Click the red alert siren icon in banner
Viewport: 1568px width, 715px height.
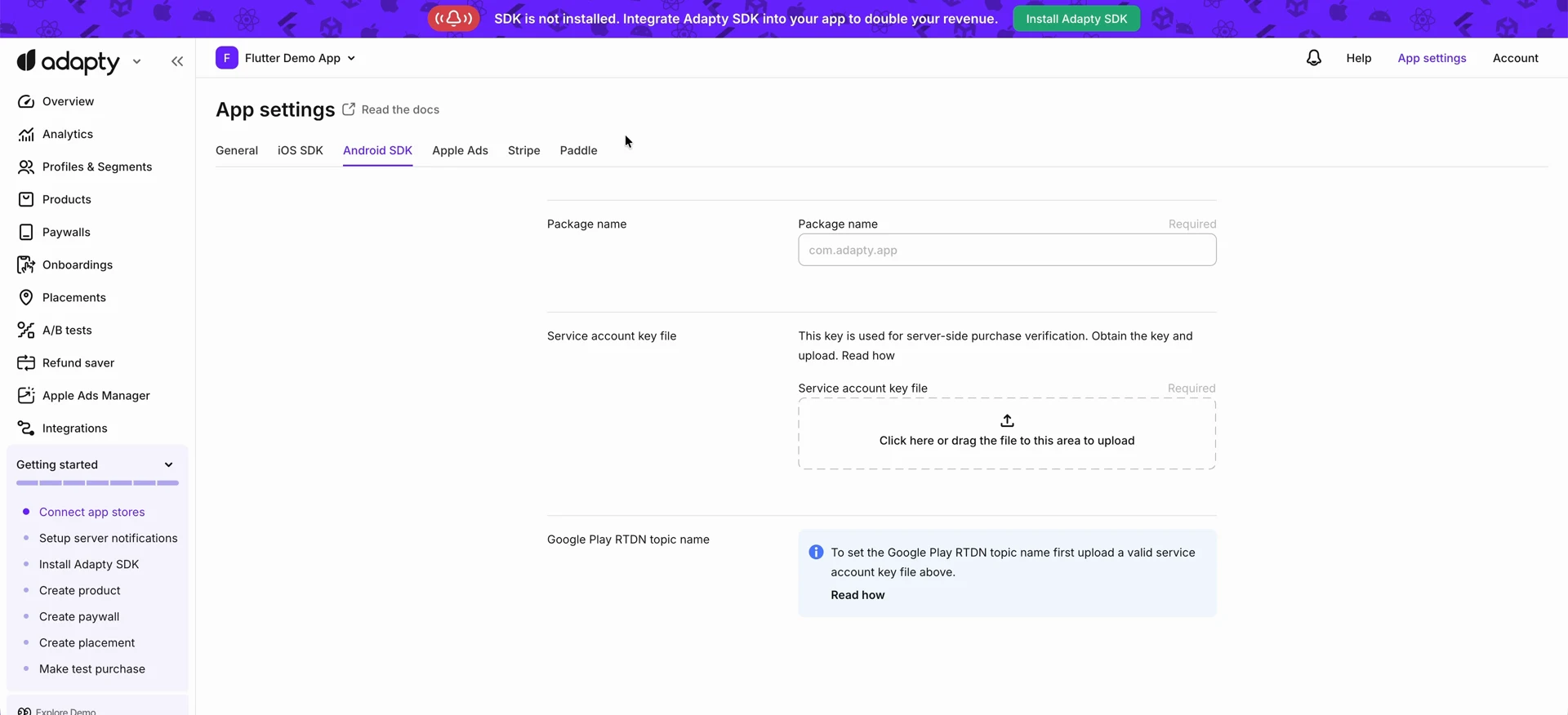[x=453, y=18]
